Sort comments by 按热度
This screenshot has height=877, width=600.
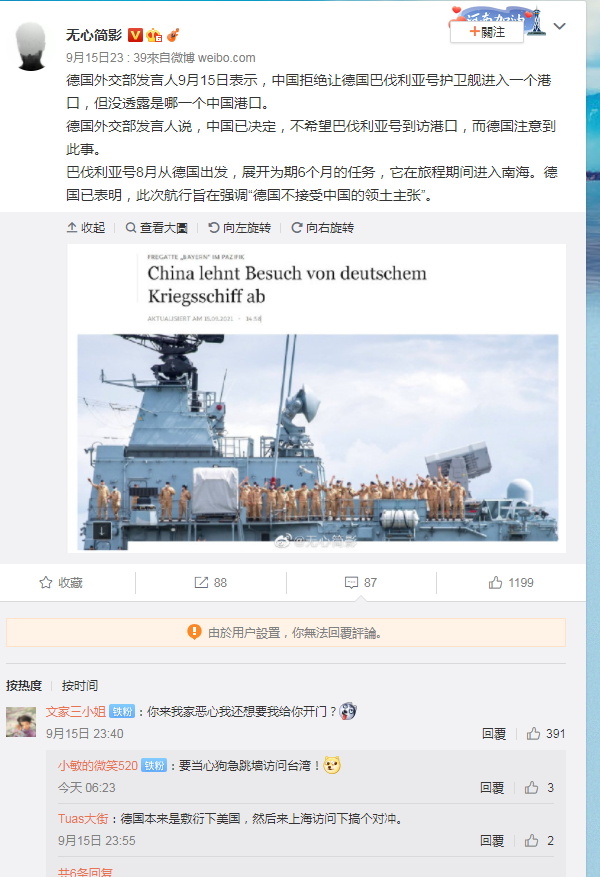click(24, 685)
